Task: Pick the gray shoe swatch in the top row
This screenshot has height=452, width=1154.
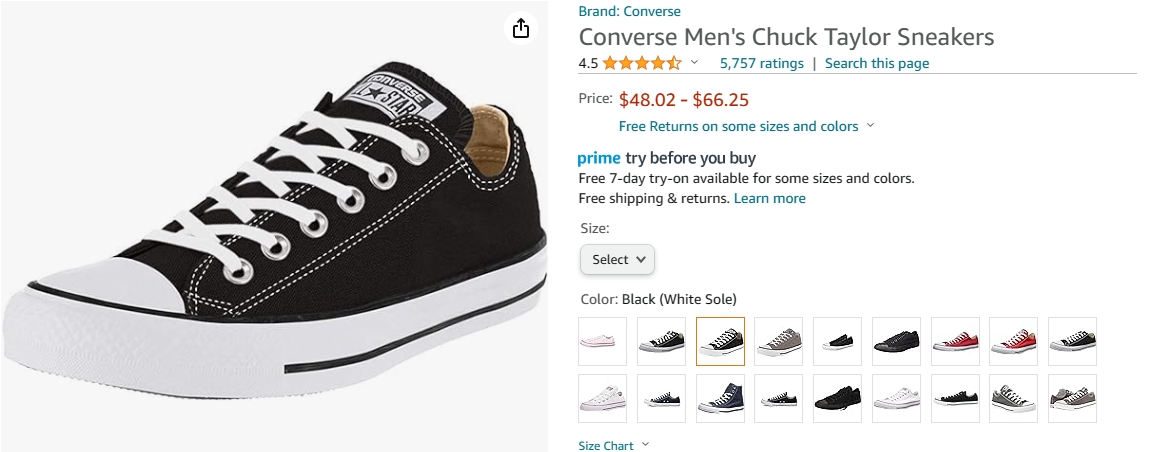Action: 779,341
